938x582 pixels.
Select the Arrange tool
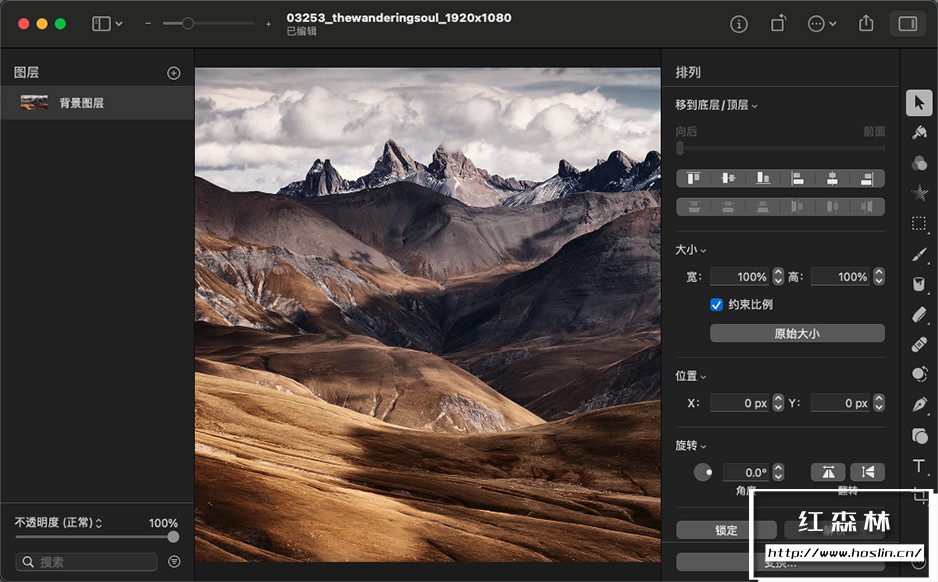(920, 104)
